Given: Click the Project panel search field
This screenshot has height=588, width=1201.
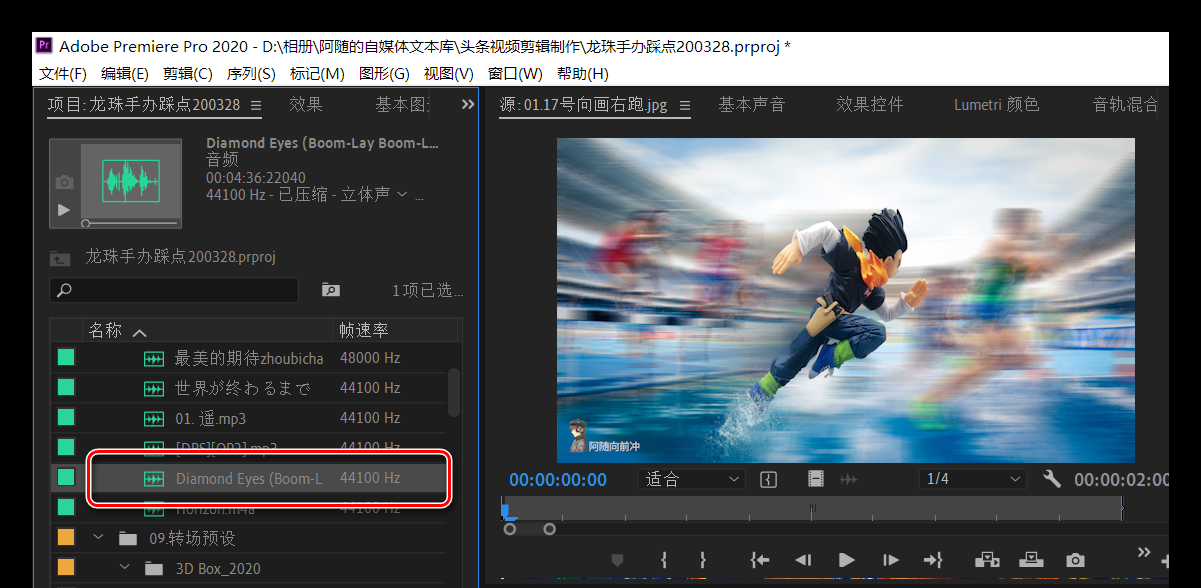Looking at the screenshot, I should [174, 290].
